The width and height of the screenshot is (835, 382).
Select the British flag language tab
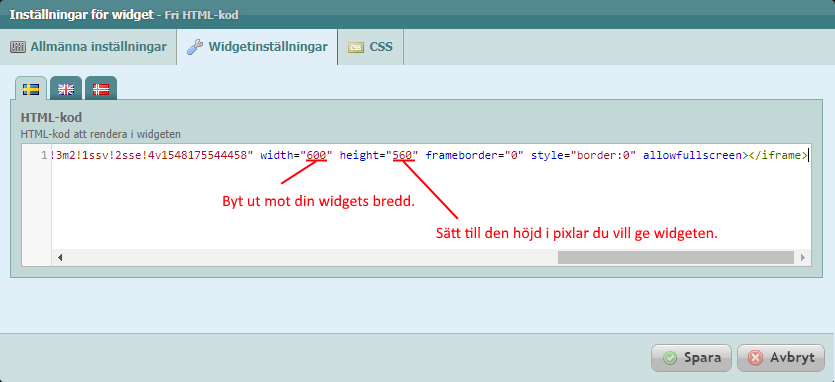click(x=66, y=89)
